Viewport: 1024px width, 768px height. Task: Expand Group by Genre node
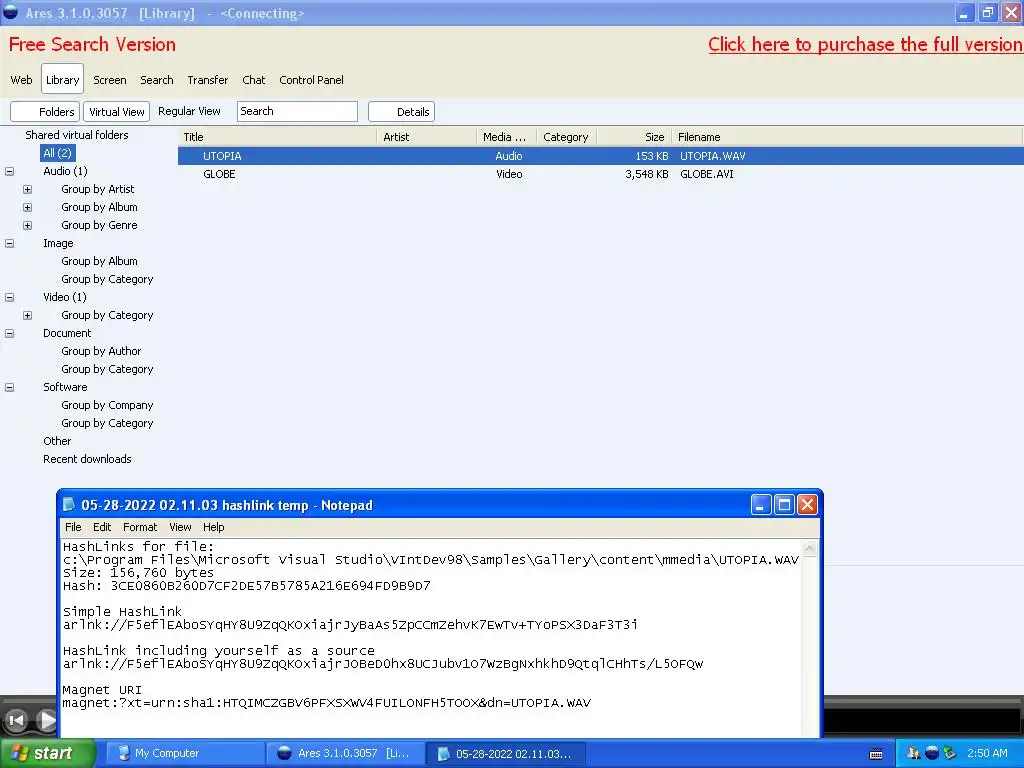tap(27, 225)
